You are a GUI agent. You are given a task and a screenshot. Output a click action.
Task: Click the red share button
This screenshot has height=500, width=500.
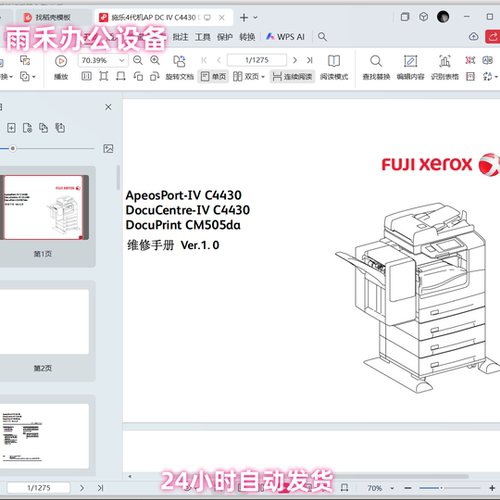pyautogui.click(x=492, y=37)
